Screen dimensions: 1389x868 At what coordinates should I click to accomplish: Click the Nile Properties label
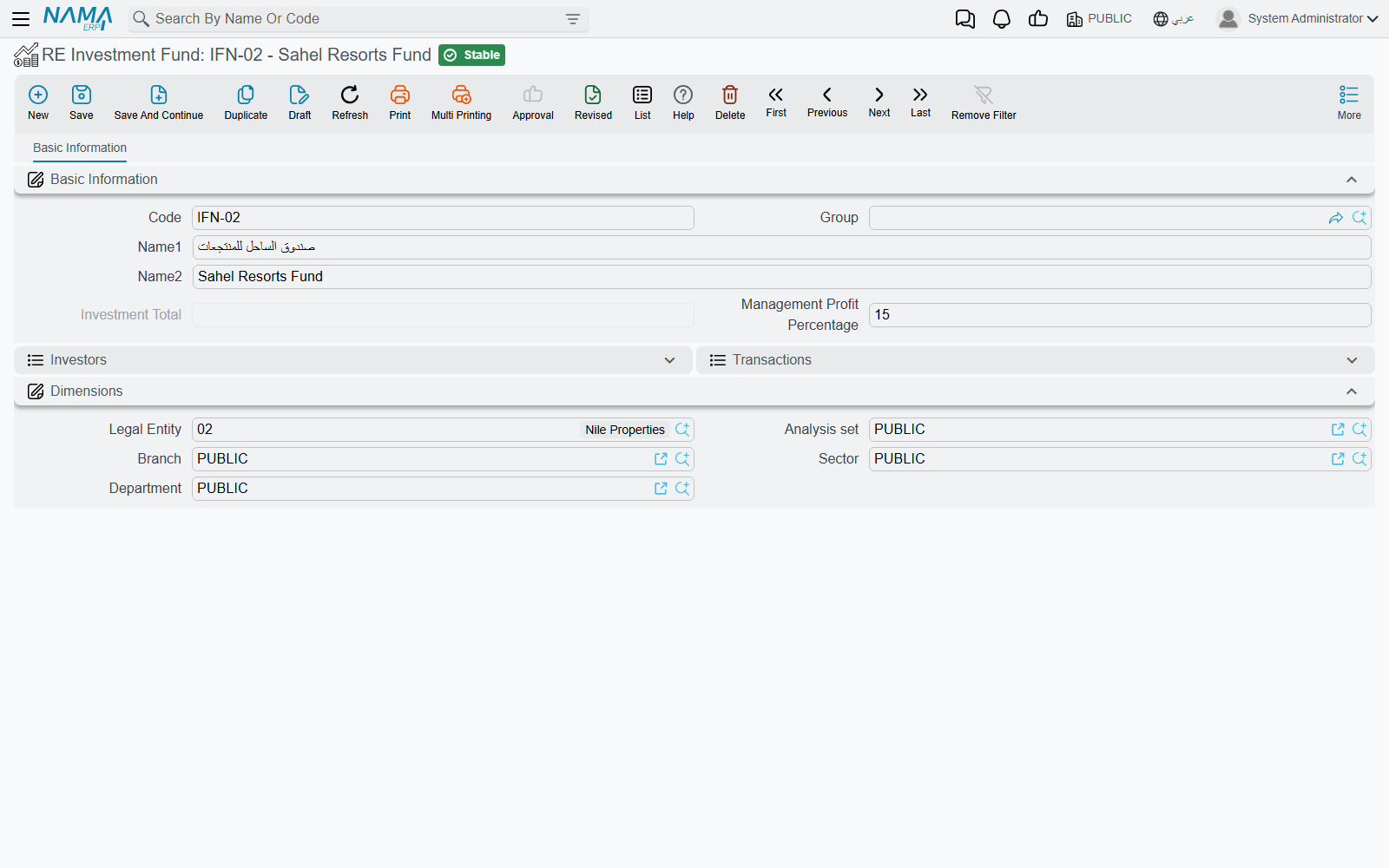pyautogui.click(x=625, y=430)
